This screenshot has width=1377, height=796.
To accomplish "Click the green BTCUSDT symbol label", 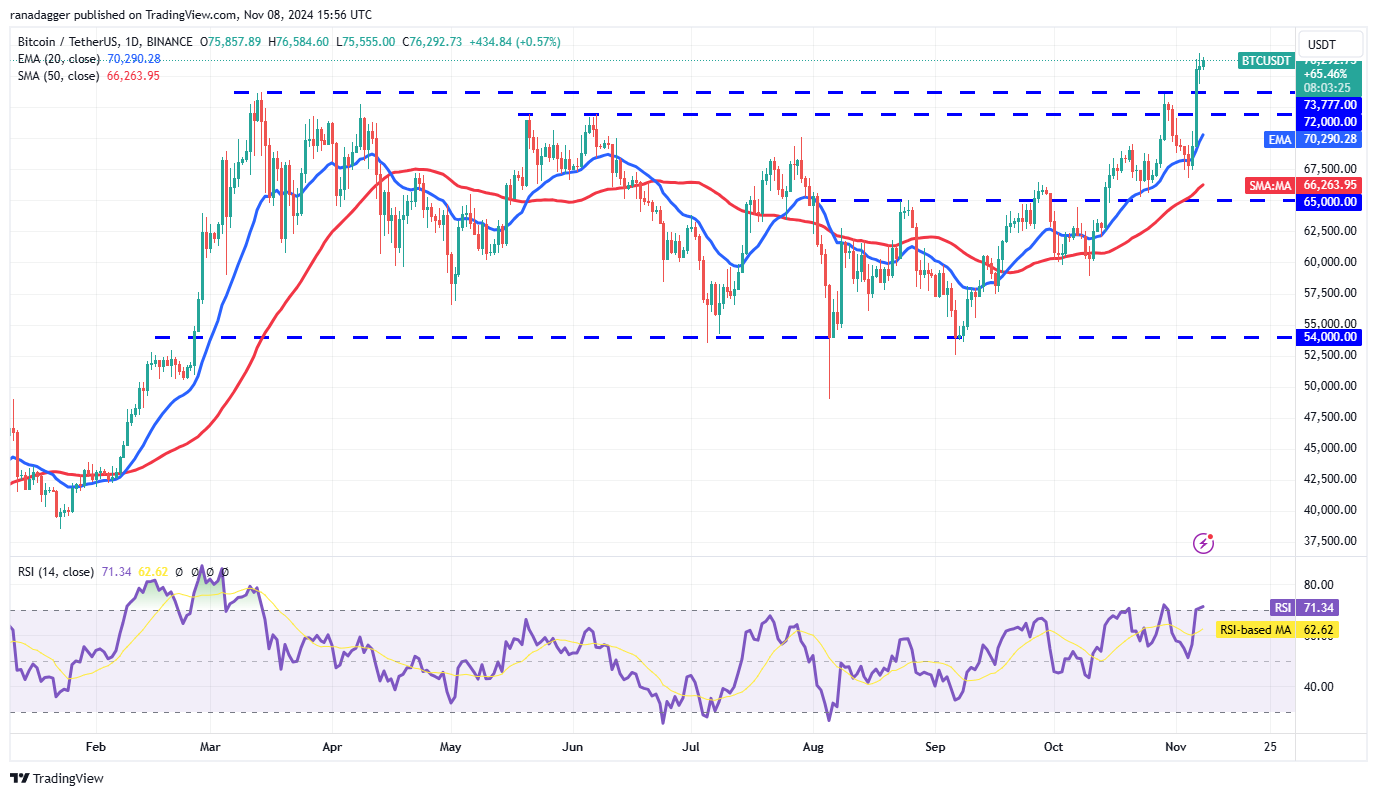I will (x=1265, y=60).
